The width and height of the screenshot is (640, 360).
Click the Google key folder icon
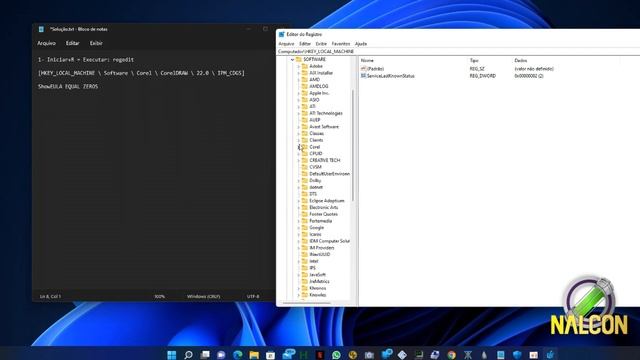304,228
